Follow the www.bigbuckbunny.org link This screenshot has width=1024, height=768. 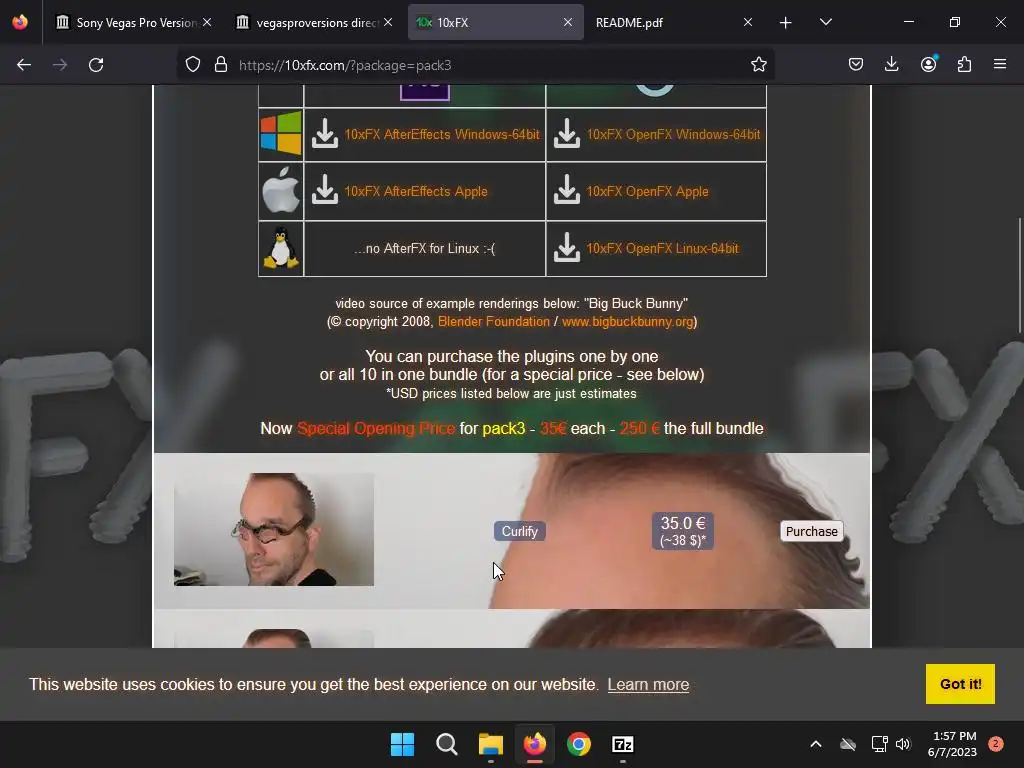point(628,321)
